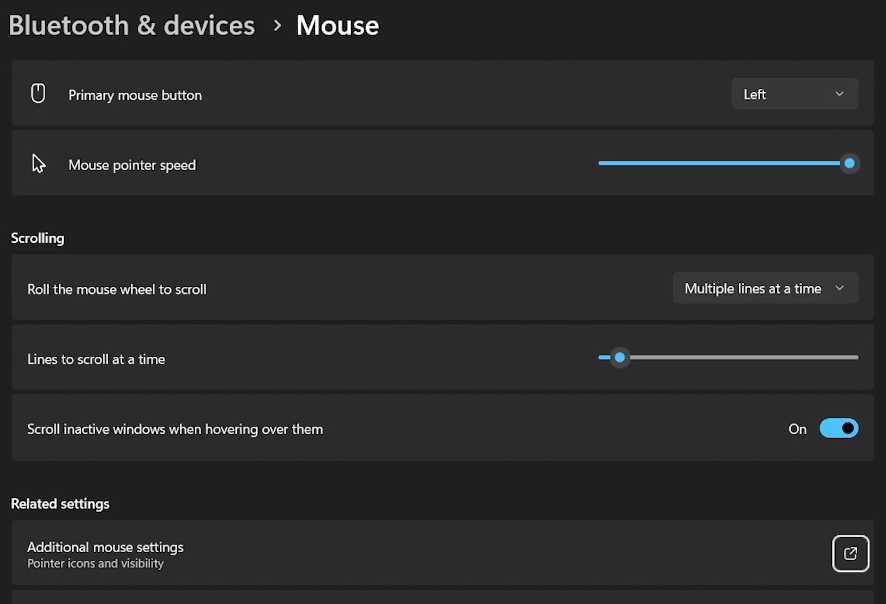Open Additional mouse settings
The height and width of the screenshot is (604, 886).
105,547
